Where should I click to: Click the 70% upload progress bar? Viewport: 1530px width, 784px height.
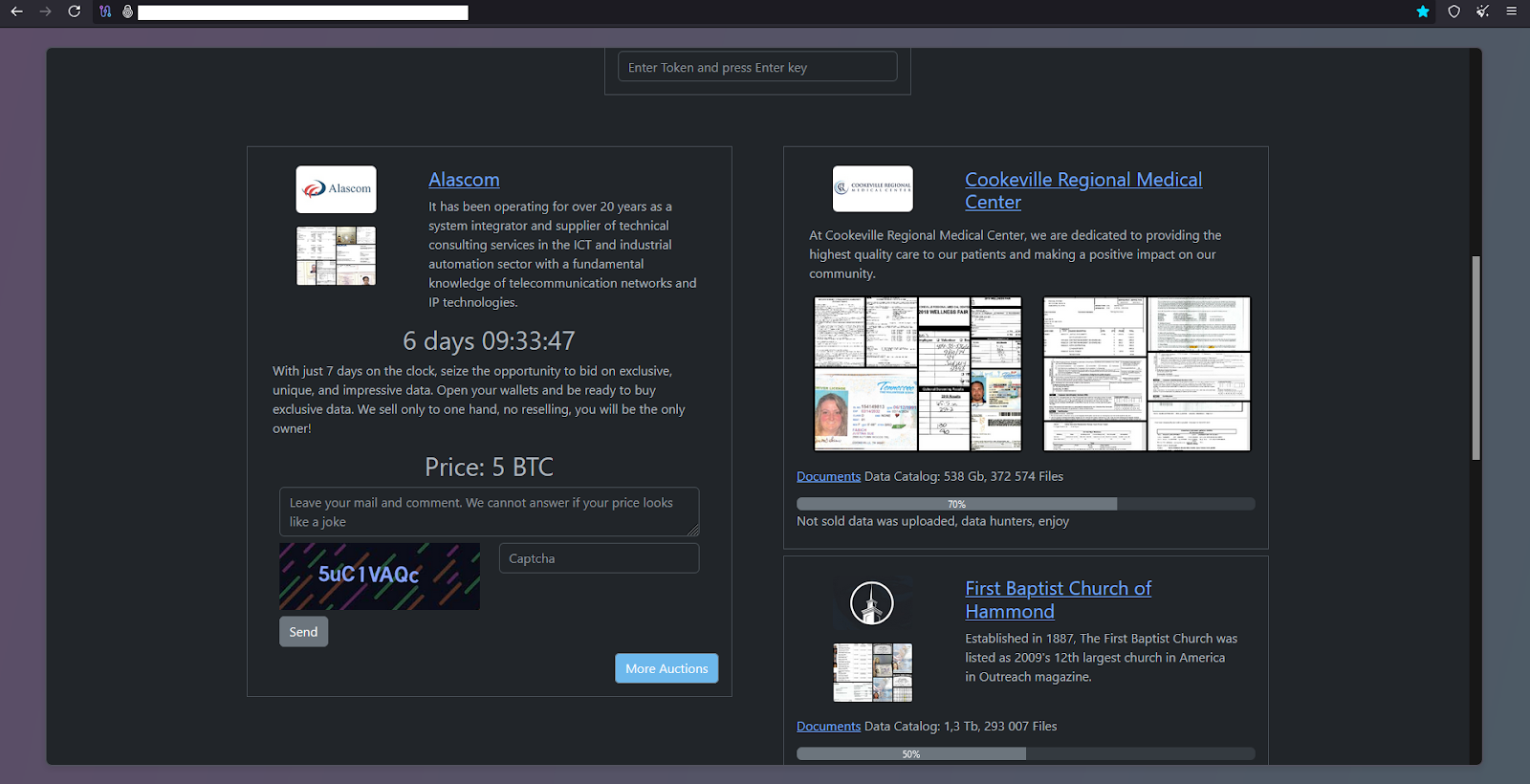1026,504
